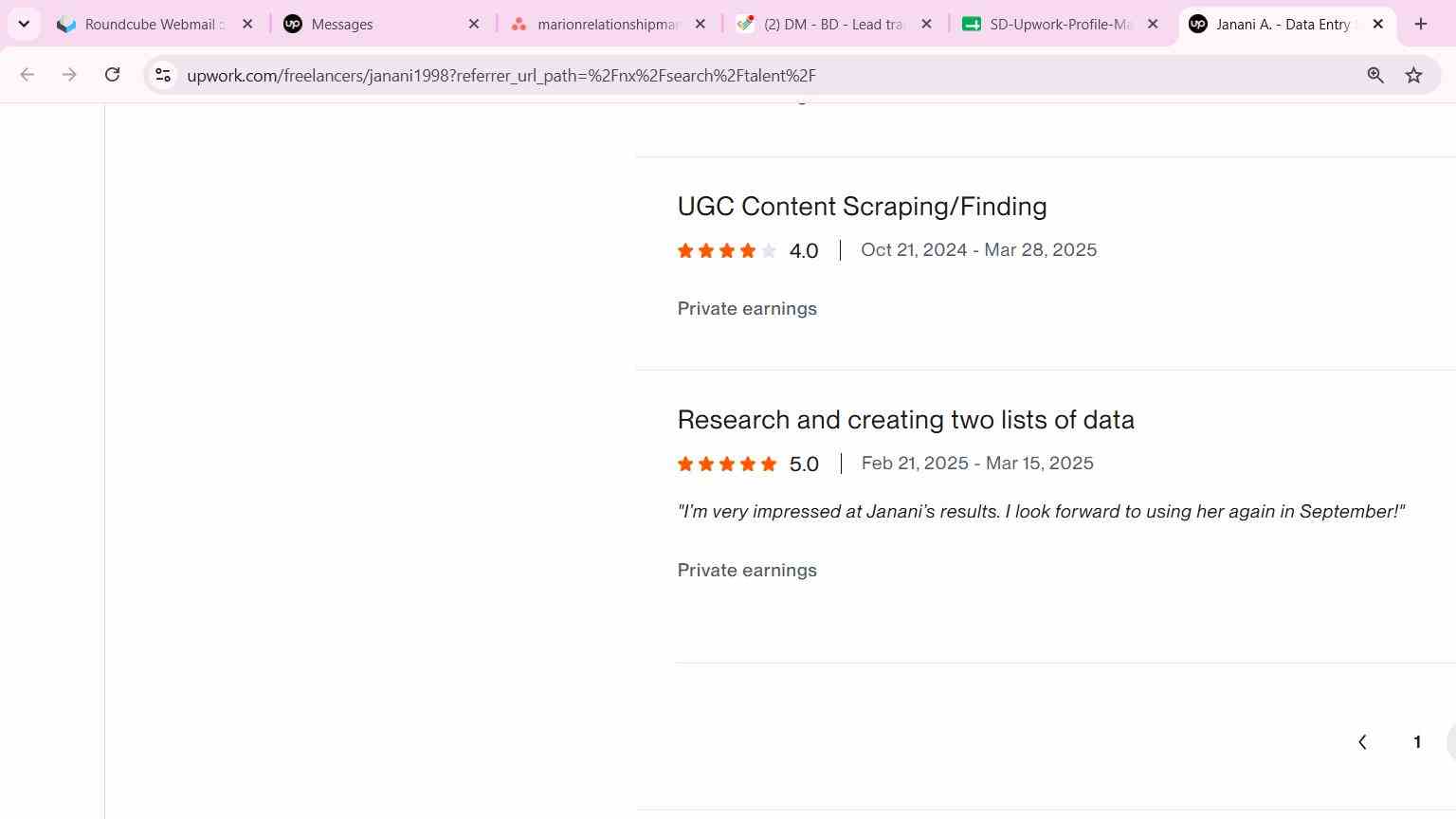
Task: Go to the previous page of reviews
Action: click(x=1362, y=742)
